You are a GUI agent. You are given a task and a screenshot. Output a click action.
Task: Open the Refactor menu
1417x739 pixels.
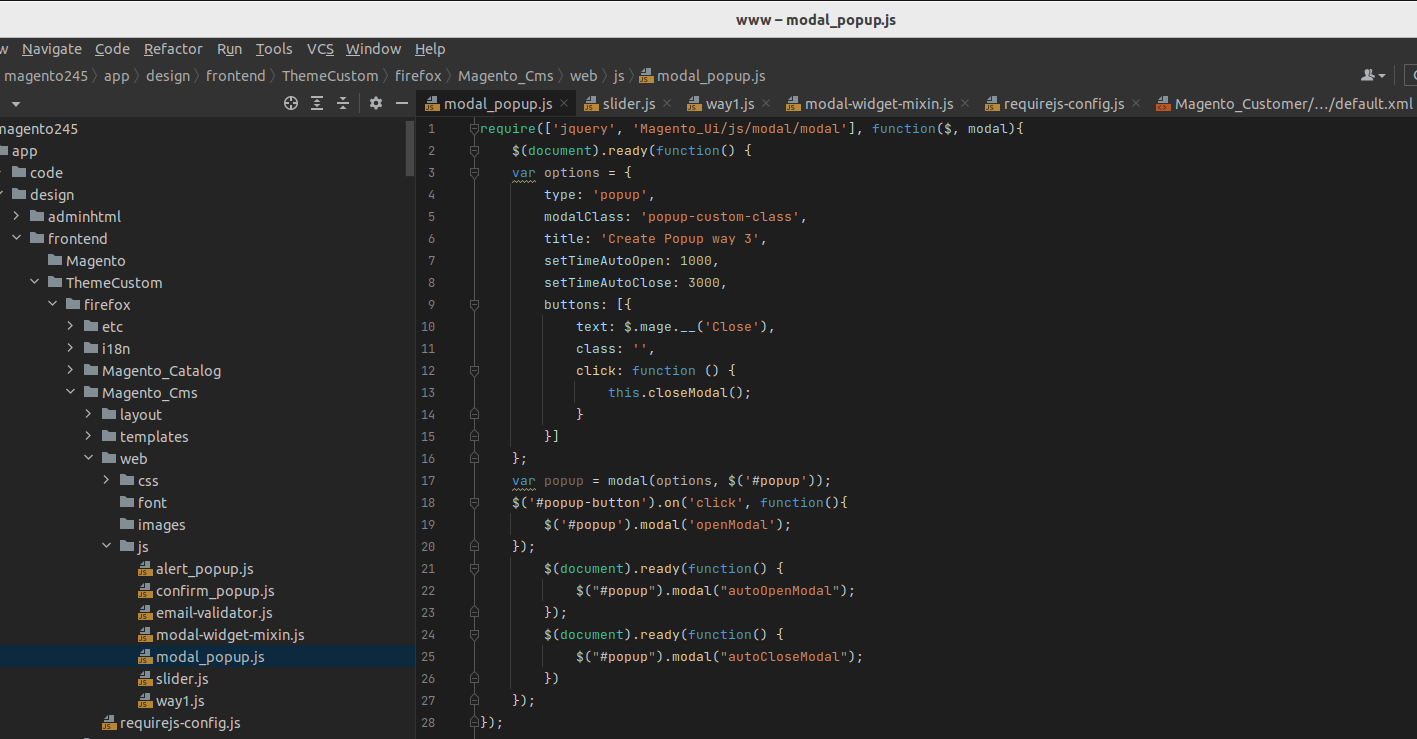click(x=173, y=49)
